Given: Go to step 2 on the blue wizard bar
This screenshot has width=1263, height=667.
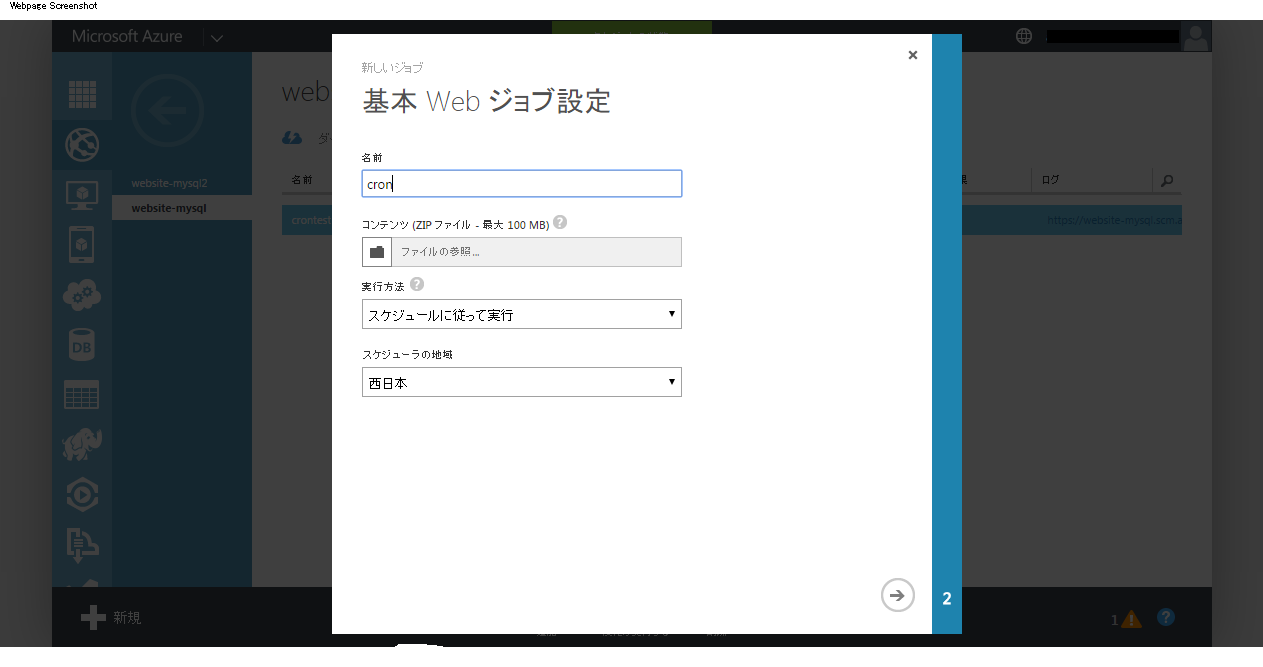Looking at the screenshot, I should tap(946, 599).
